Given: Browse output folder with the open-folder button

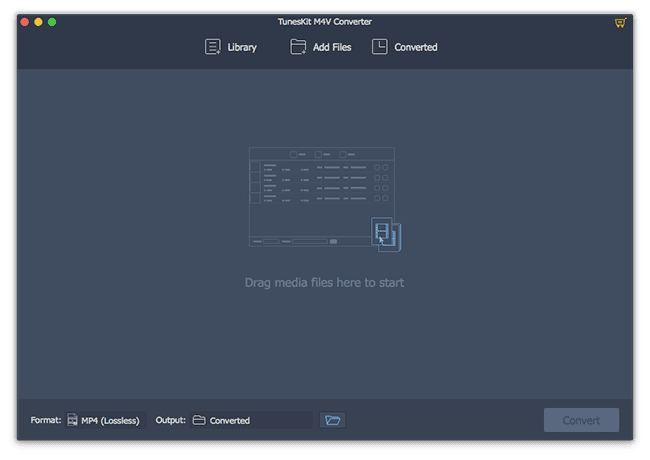Looking at the screenshot, I should (x=332, y=420).
